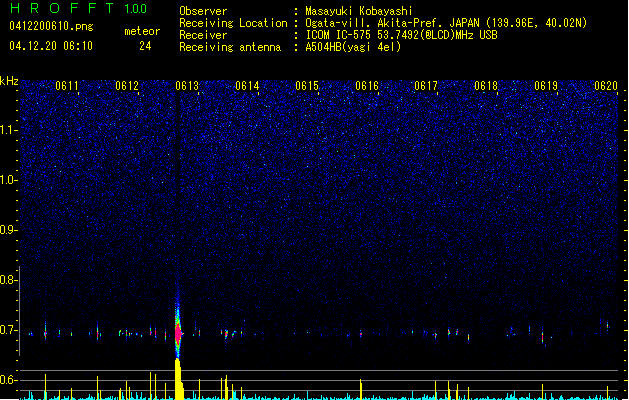
Task: Click the 0.7 kHz axis label
Action: click(9, 330)
